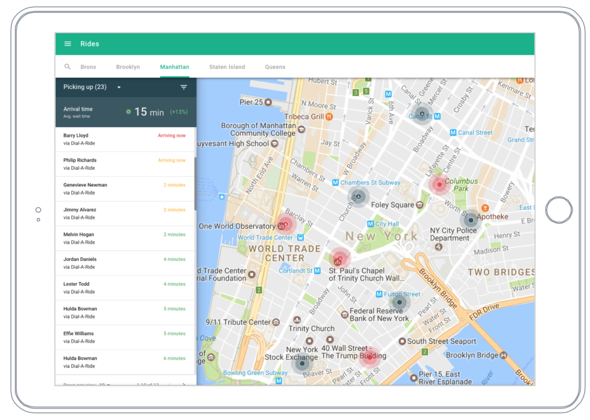Viewport: 590px width, 420px height.
Task: Open Genevieve Newman ride entry
Action: coord(126,189)
